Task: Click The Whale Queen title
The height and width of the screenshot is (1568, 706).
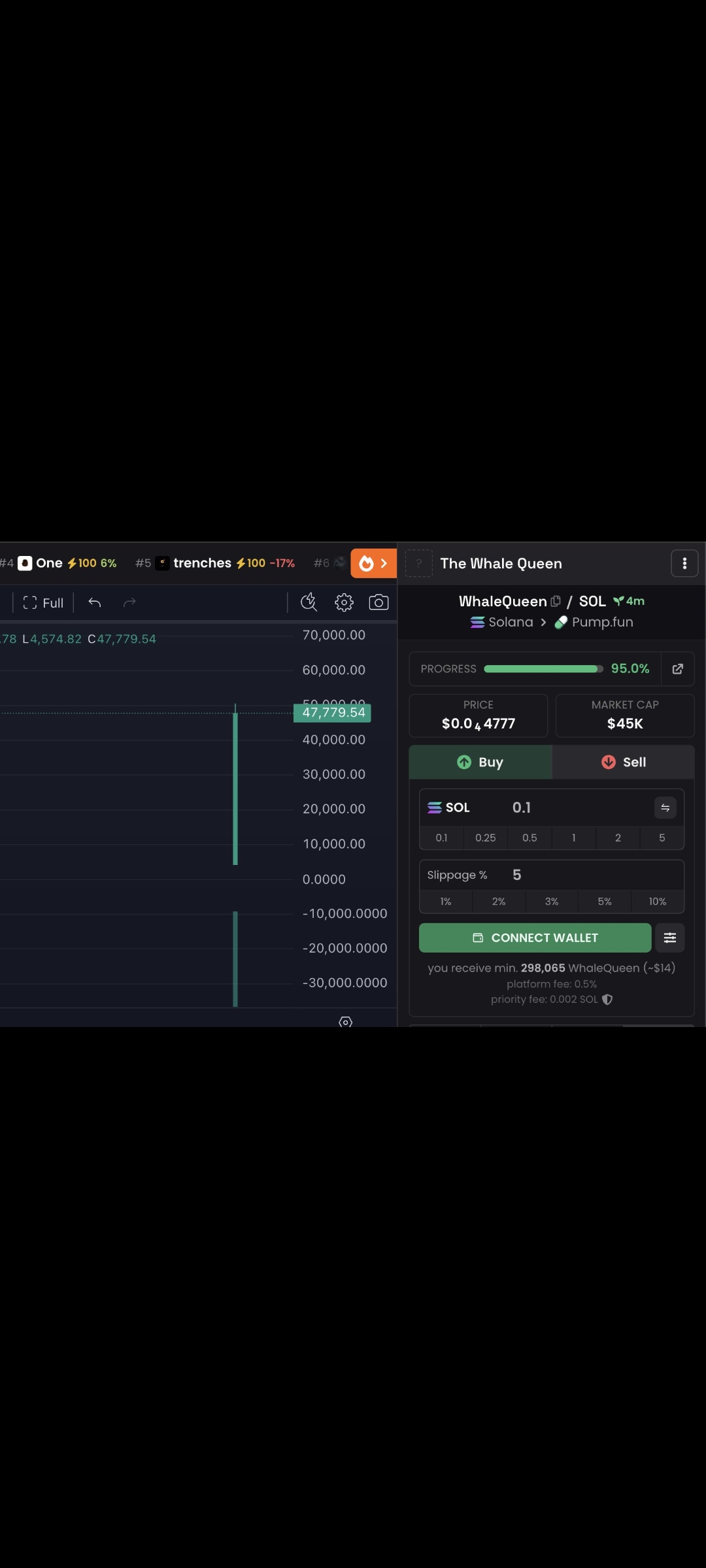Action: [501, 563]
